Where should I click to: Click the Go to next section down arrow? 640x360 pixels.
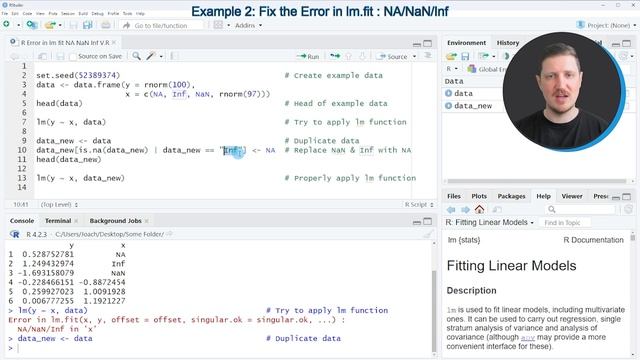tap(362, 56)
